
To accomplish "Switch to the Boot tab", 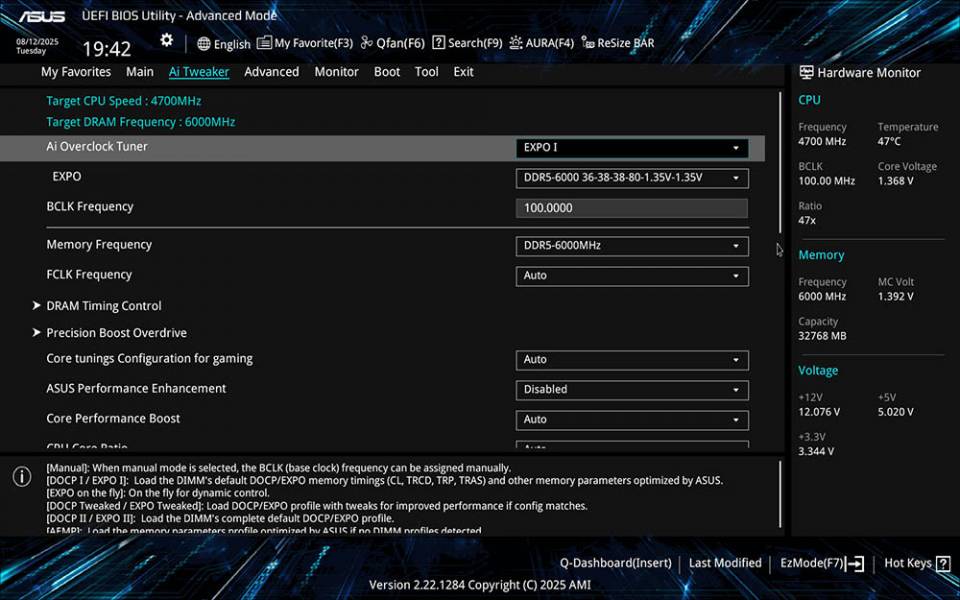I will [387, 71].
